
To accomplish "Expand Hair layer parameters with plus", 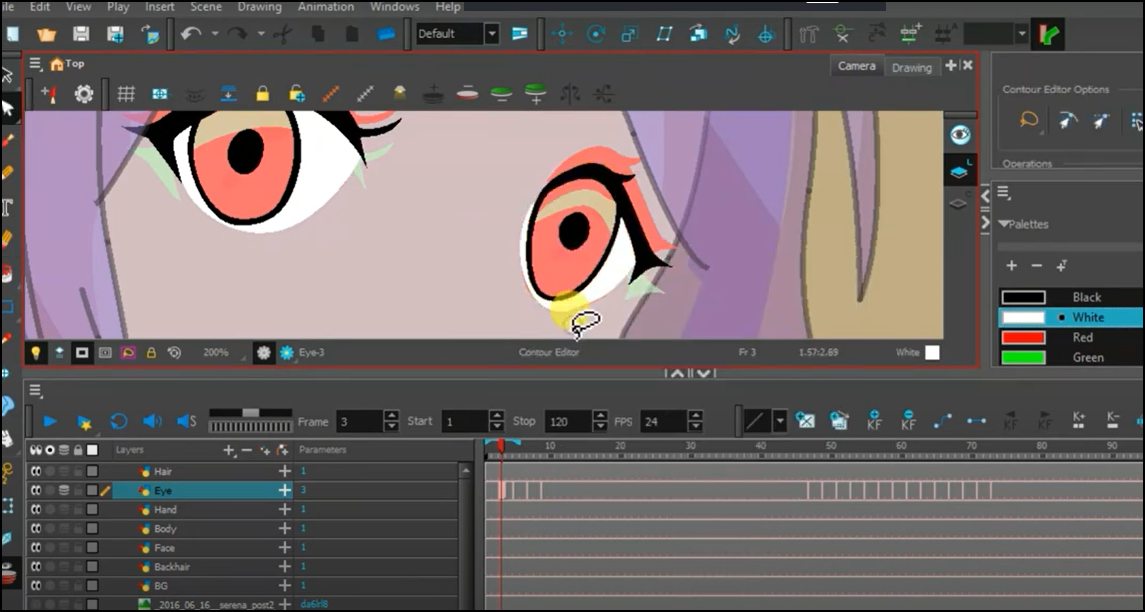I will (285, 472).
